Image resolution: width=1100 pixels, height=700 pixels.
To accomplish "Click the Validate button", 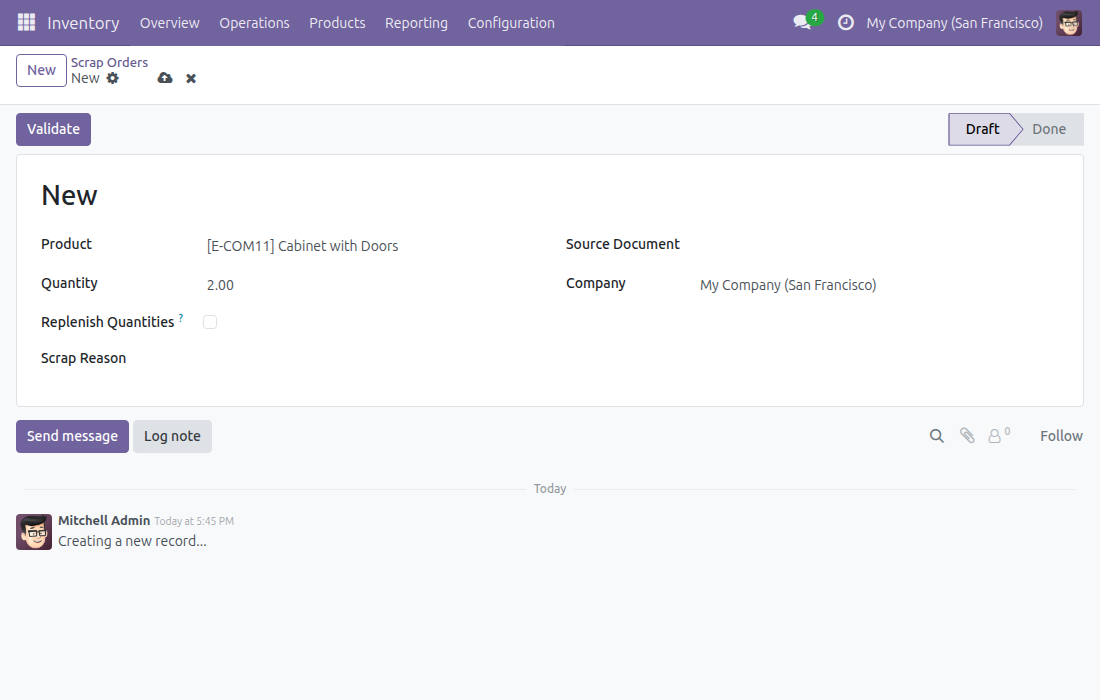I will 53,129.
